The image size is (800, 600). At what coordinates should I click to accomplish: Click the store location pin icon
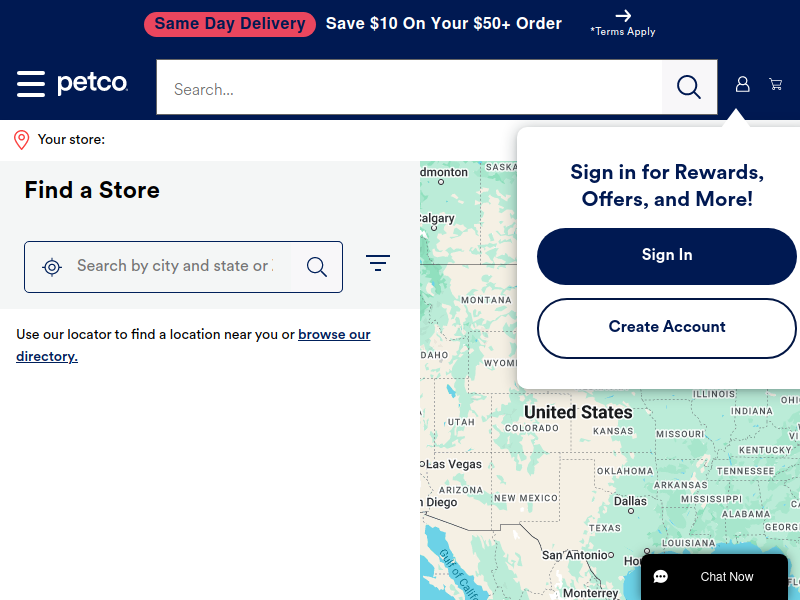point(21,139)
